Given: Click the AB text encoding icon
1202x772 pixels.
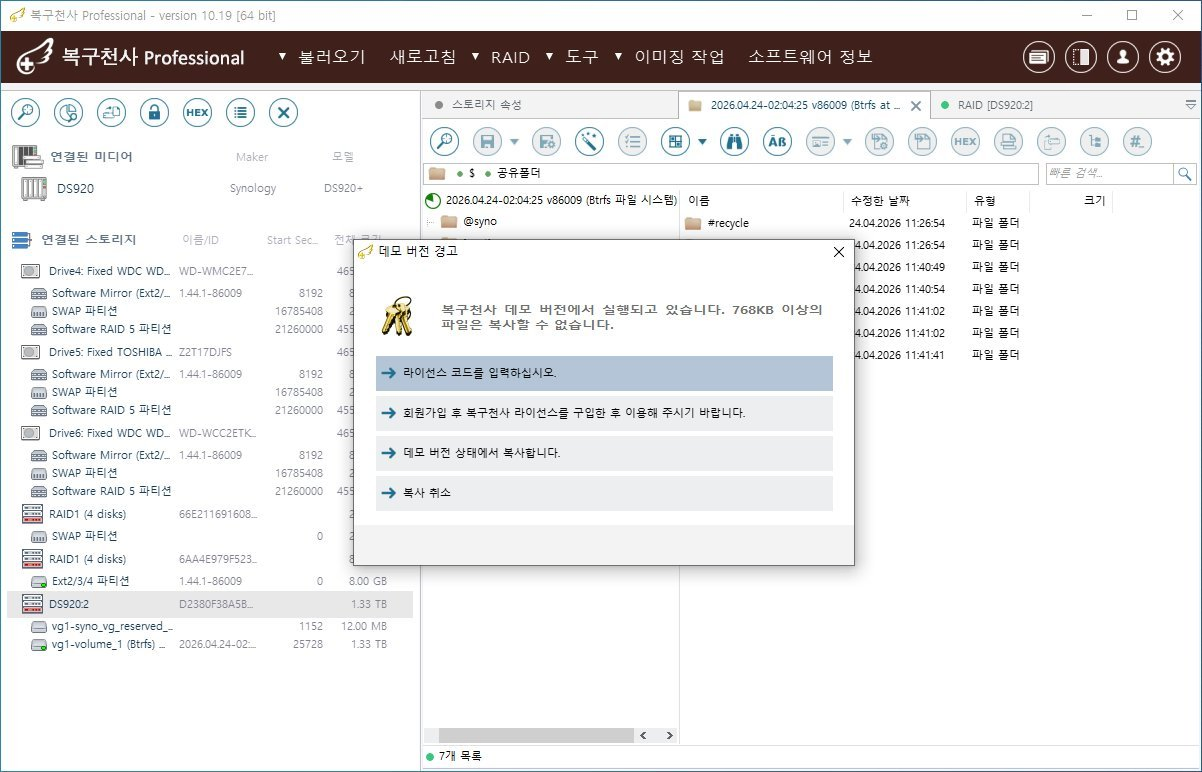Looking at the screenshot, I should [x=777, y=142].
